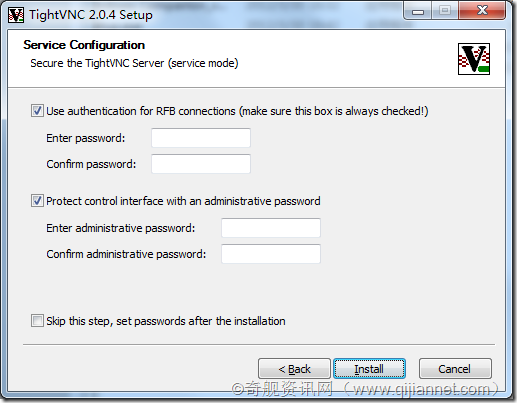This screenshot has width=517, height=403.
Task: Start installation with the Install button
Action: click(x=369, y=369)
